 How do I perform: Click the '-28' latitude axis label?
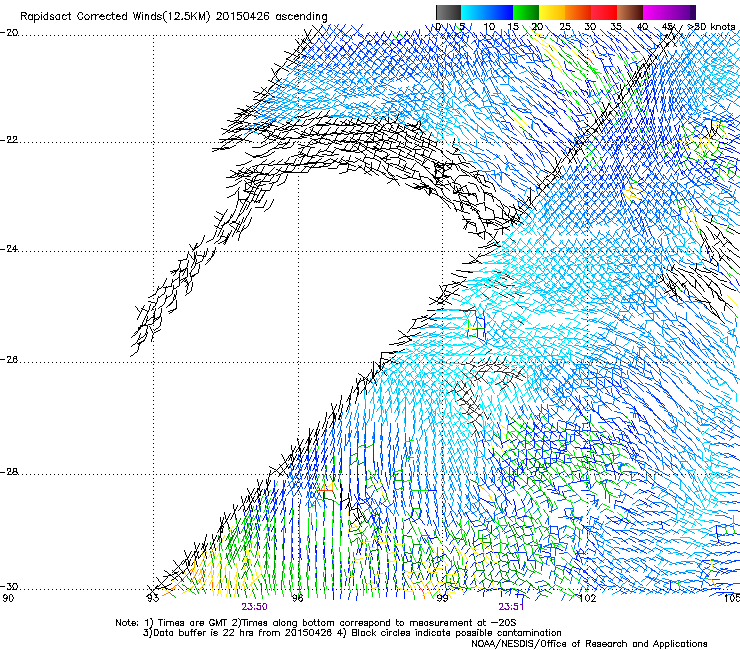pos(9,472)
